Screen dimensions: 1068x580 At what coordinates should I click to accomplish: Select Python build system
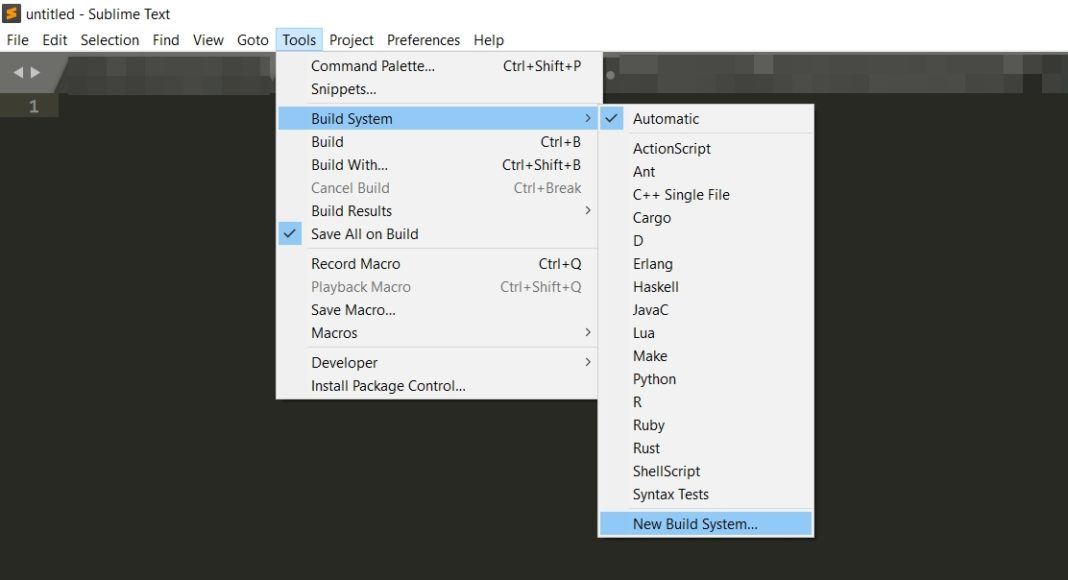coord(654,378)
